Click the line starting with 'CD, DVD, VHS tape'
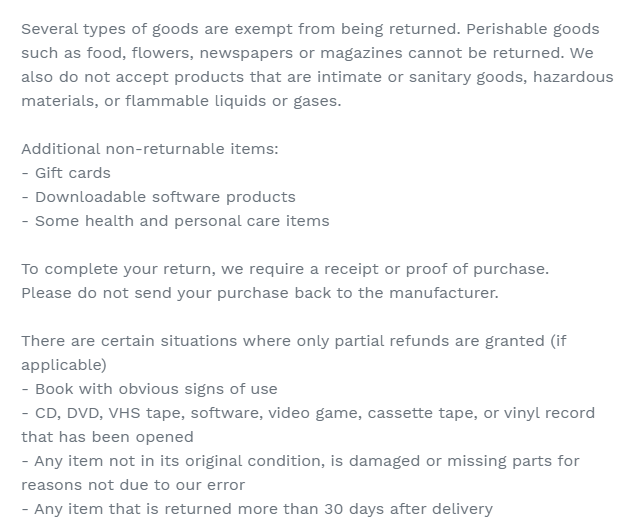Viewport: 638px width, 530px height. pyautogui.click(x=308, y=413)
